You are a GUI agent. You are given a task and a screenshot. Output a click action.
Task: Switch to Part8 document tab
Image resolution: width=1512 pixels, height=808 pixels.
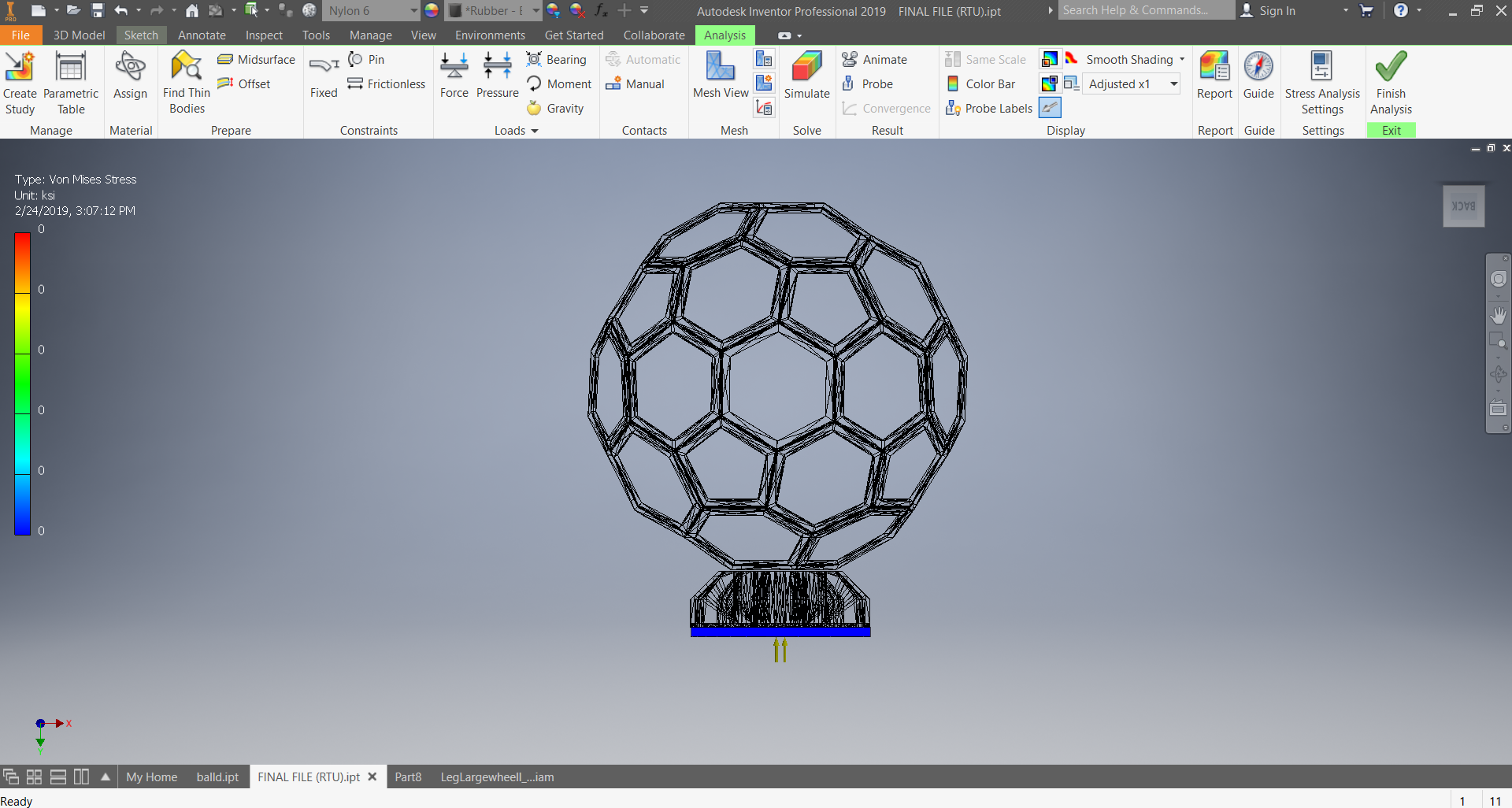tap(408, 776)
